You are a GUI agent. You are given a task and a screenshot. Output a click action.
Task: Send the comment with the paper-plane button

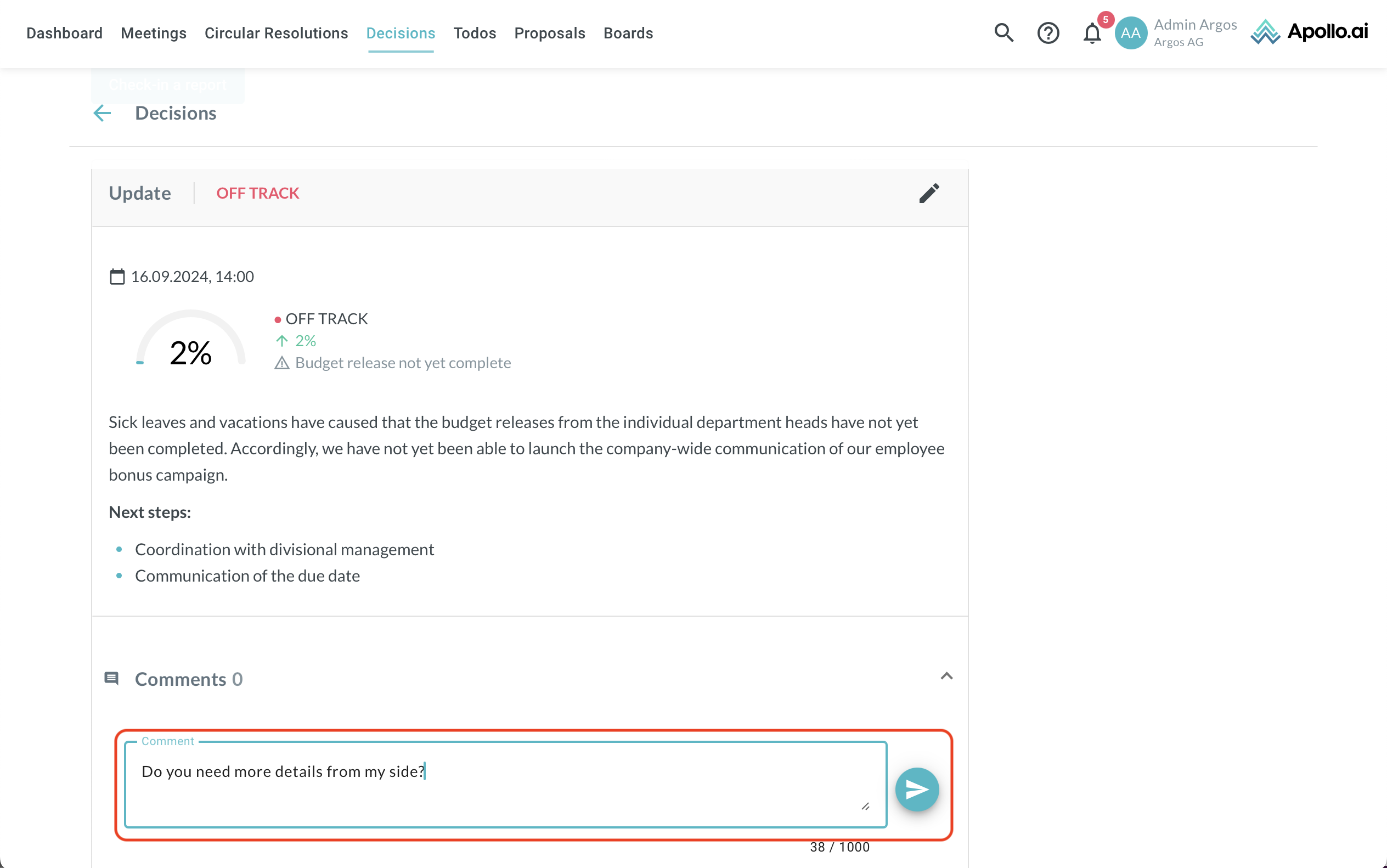tap(917, 790)
